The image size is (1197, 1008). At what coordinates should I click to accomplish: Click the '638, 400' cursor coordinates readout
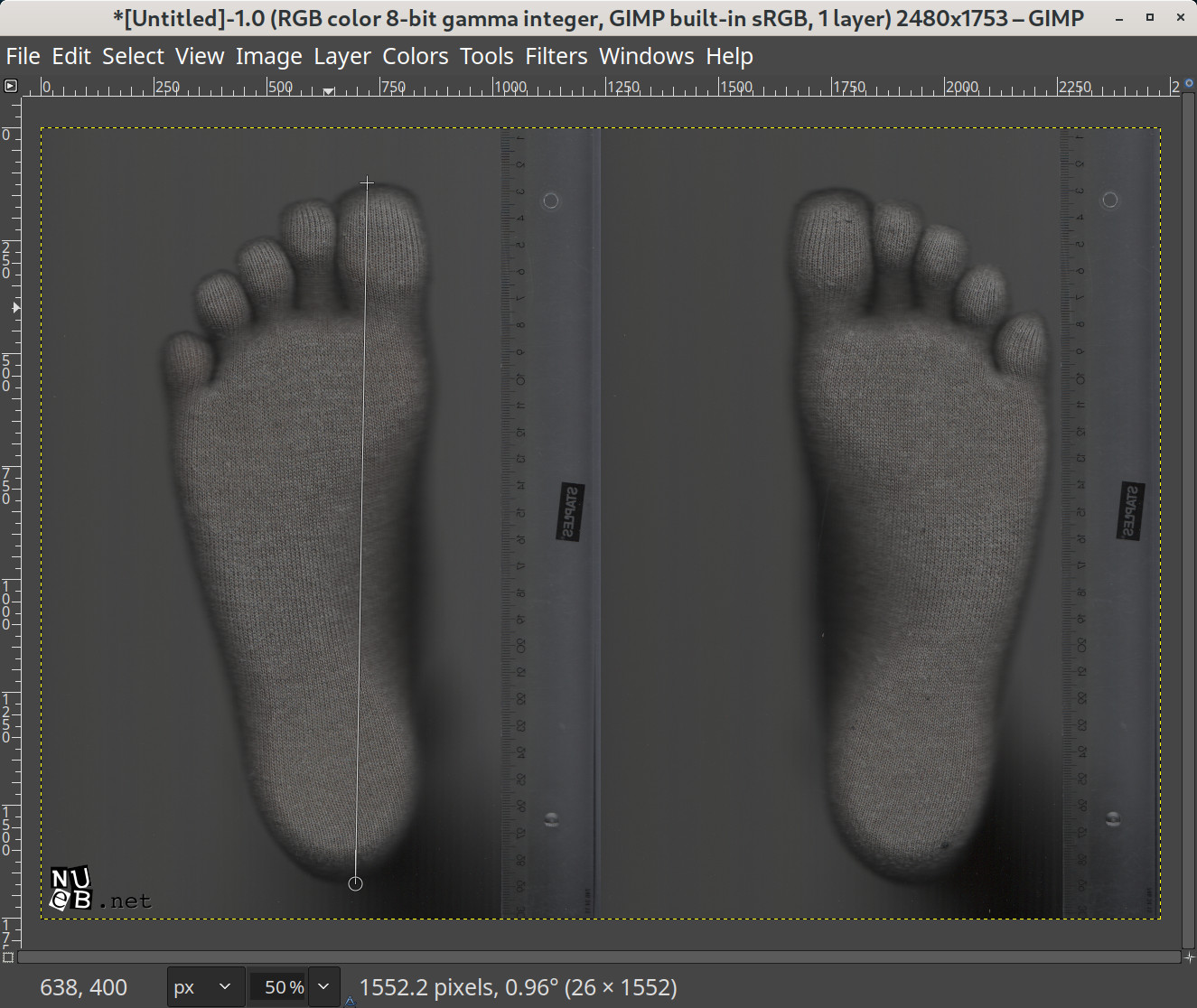[x=83, y=987]
